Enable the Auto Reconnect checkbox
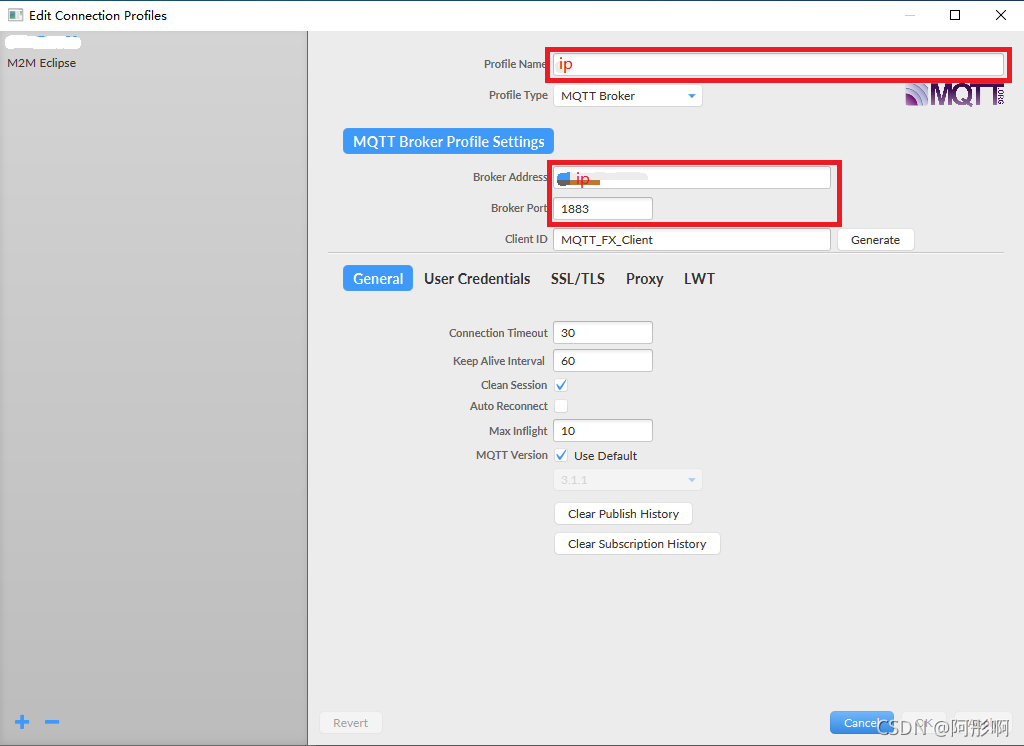Screen dimensions: 1024x746 [x=561, y=406]
